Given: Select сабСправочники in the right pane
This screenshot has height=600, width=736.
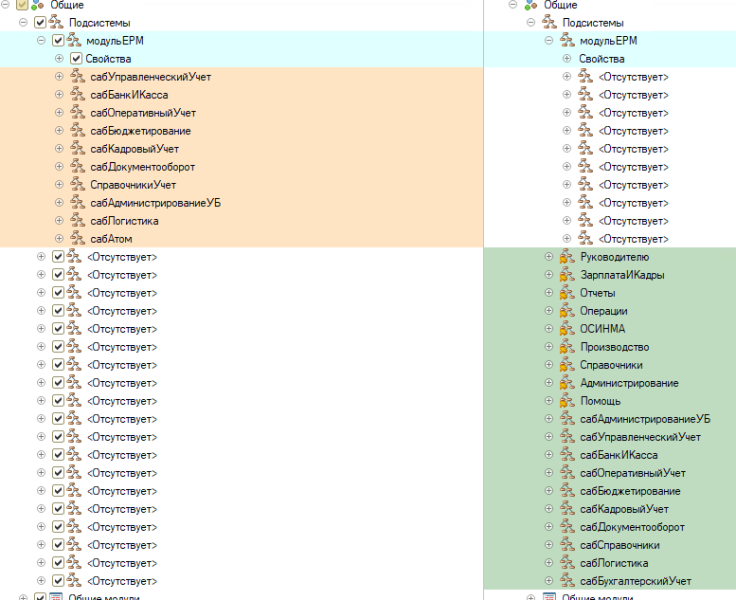Looking at the screenshot, I should [619, 545].
